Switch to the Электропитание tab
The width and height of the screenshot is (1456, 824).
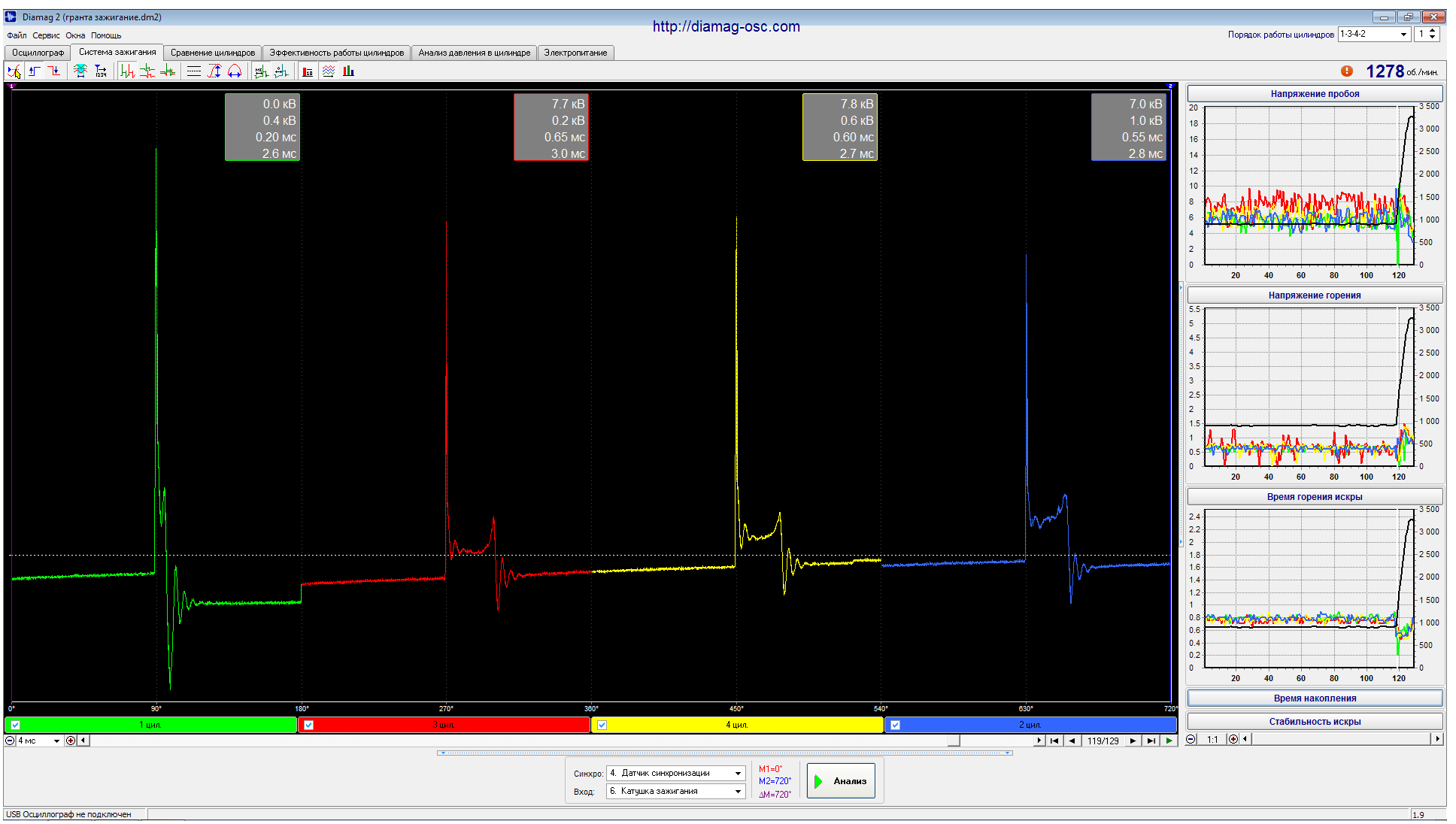click(575, 53)
